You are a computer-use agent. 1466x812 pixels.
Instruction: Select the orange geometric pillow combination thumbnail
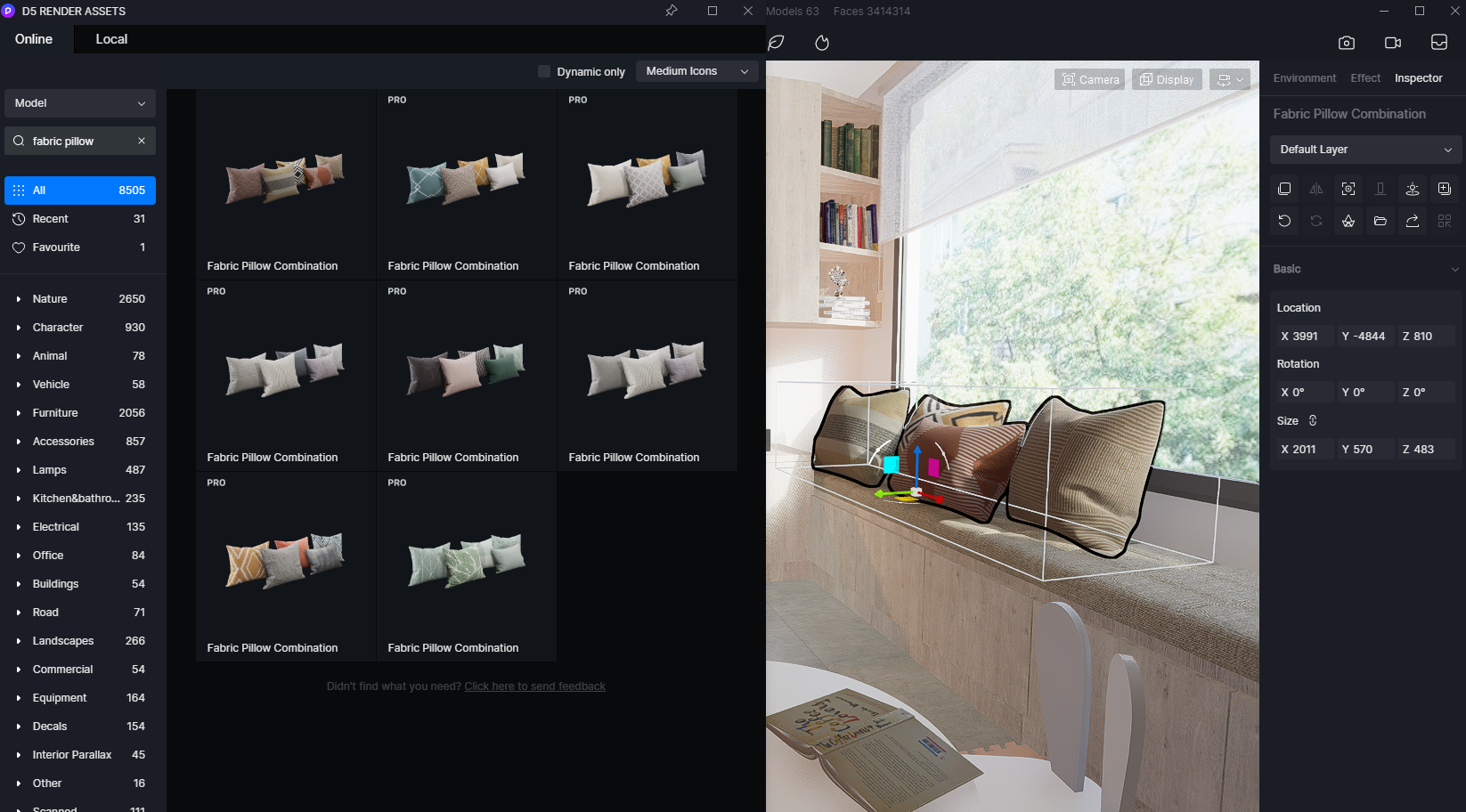(x=286, y=566)
